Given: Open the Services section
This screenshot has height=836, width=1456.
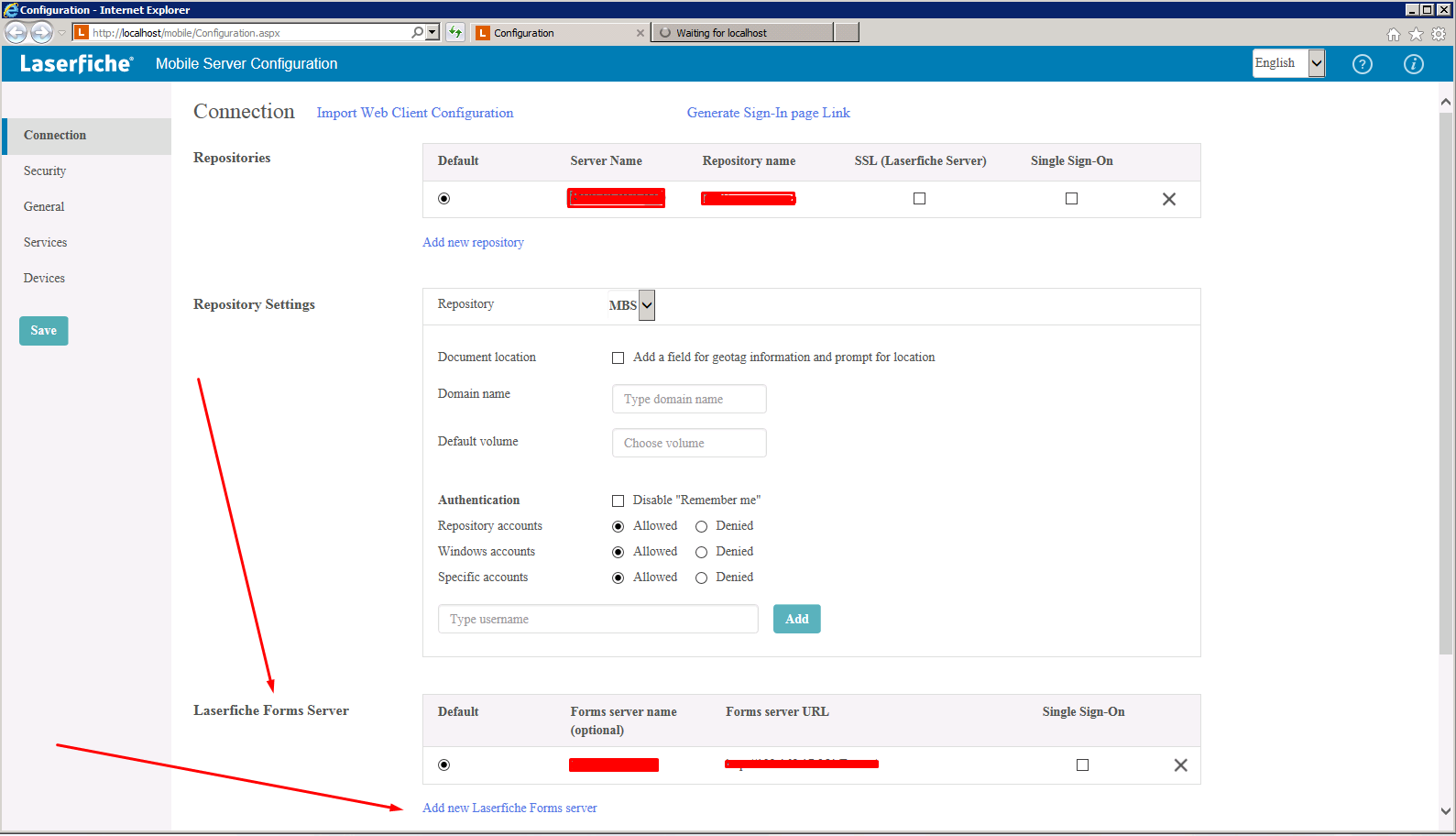Looking at the screenshot, I should pyautogui.click(x=46, y=243).
